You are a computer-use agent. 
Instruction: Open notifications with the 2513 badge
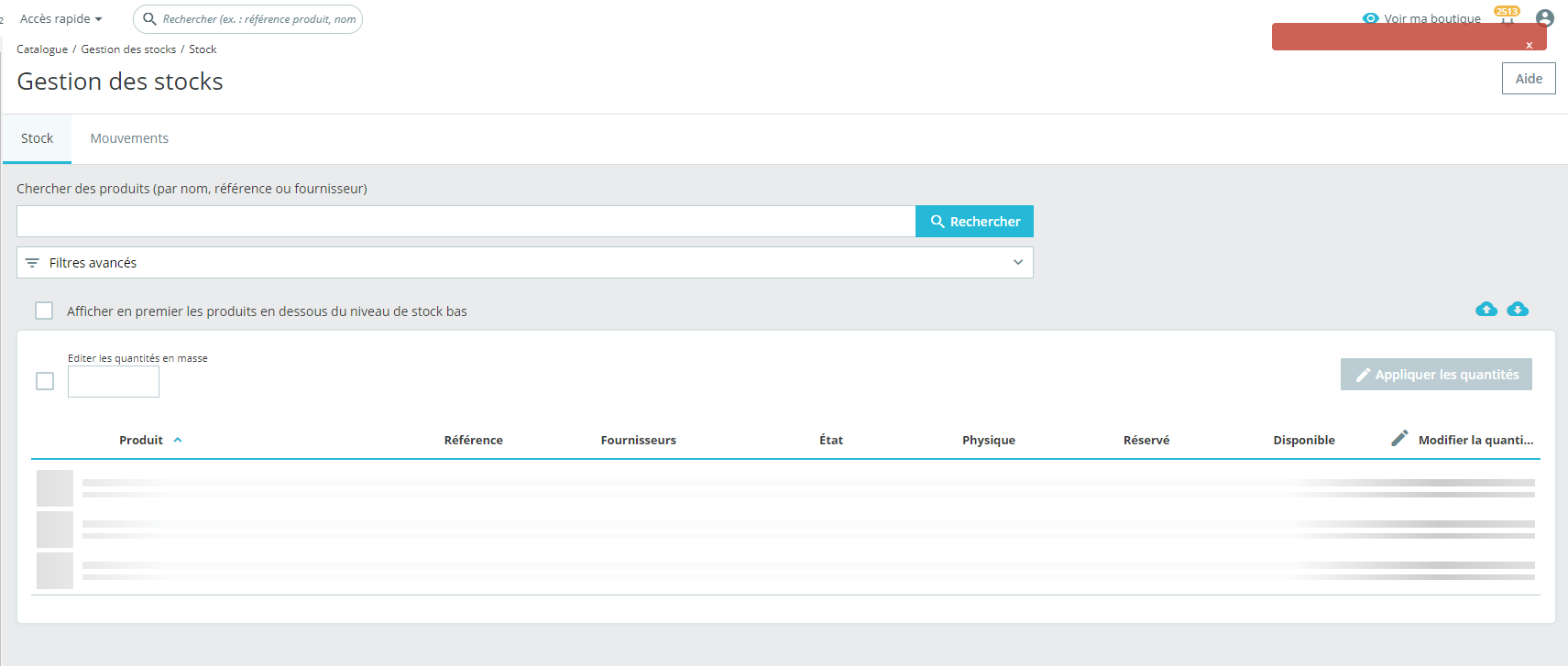pyautogui.click(x=1508, y=15)
